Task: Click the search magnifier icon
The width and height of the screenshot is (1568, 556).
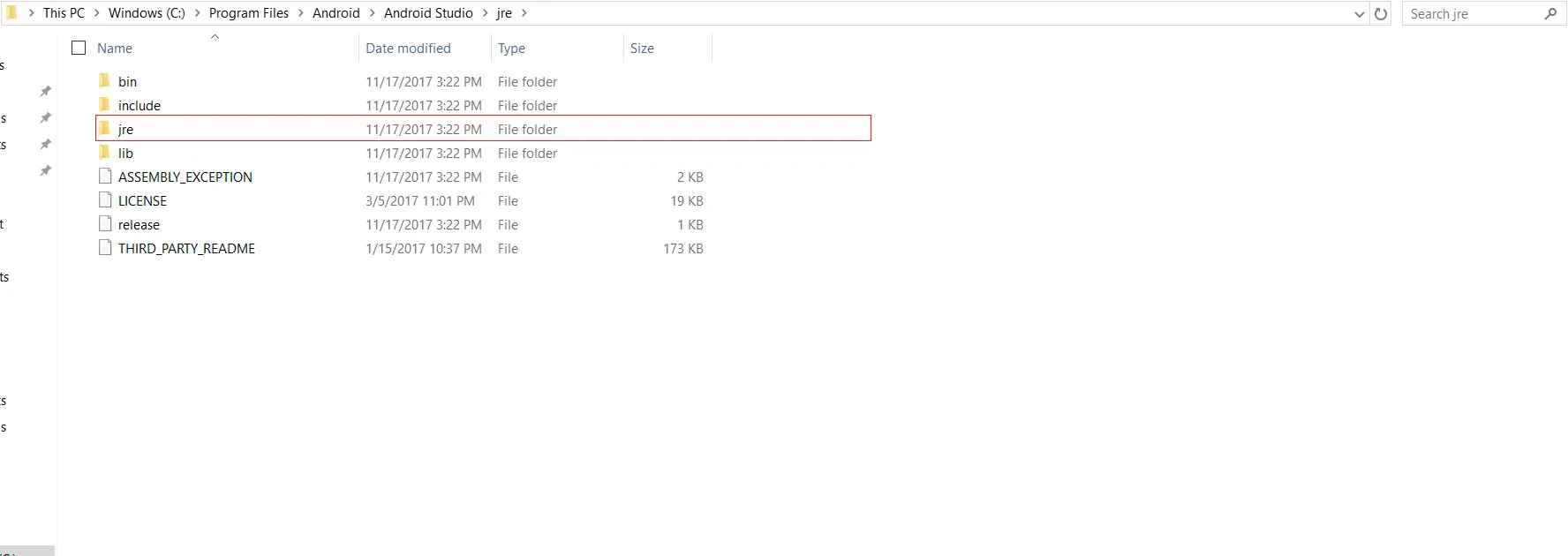Action: pyautogui.click(x=1550, y=13)
